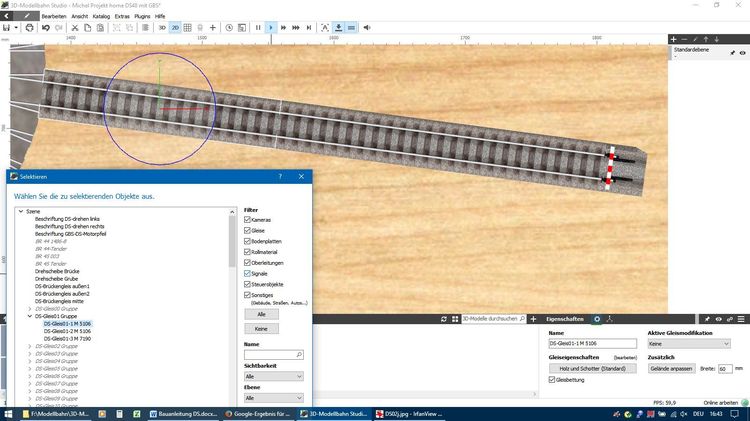Click the bearbeiten link next to Gleiseigenschaften

pos(625,358)
